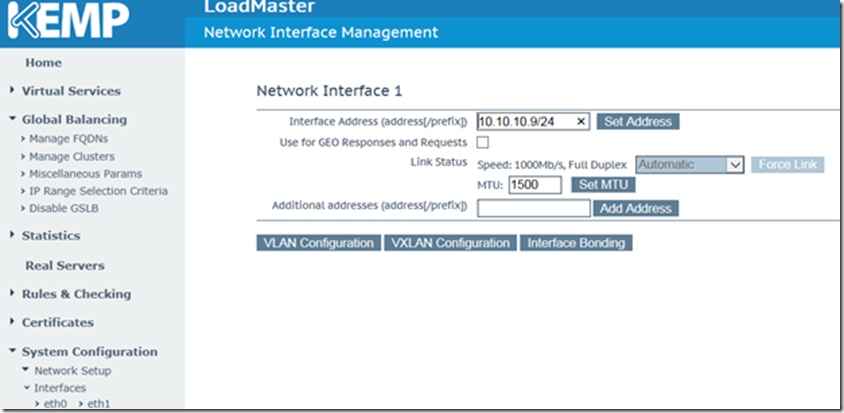Focus the Interface Address field
Image resolution: width=844 pixels, height=413 pixels.
[533, 122]
